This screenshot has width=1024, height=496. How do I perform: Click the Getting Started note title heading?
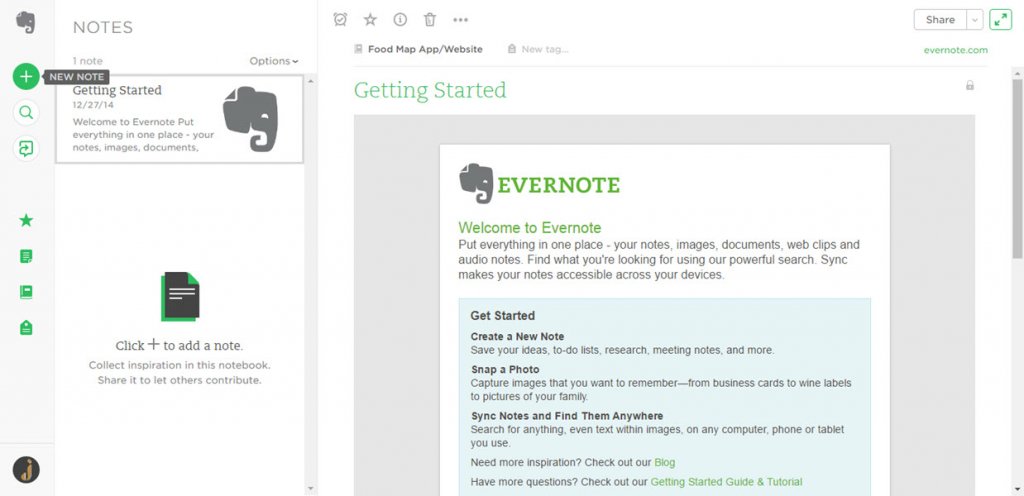[x=430, y=90]
